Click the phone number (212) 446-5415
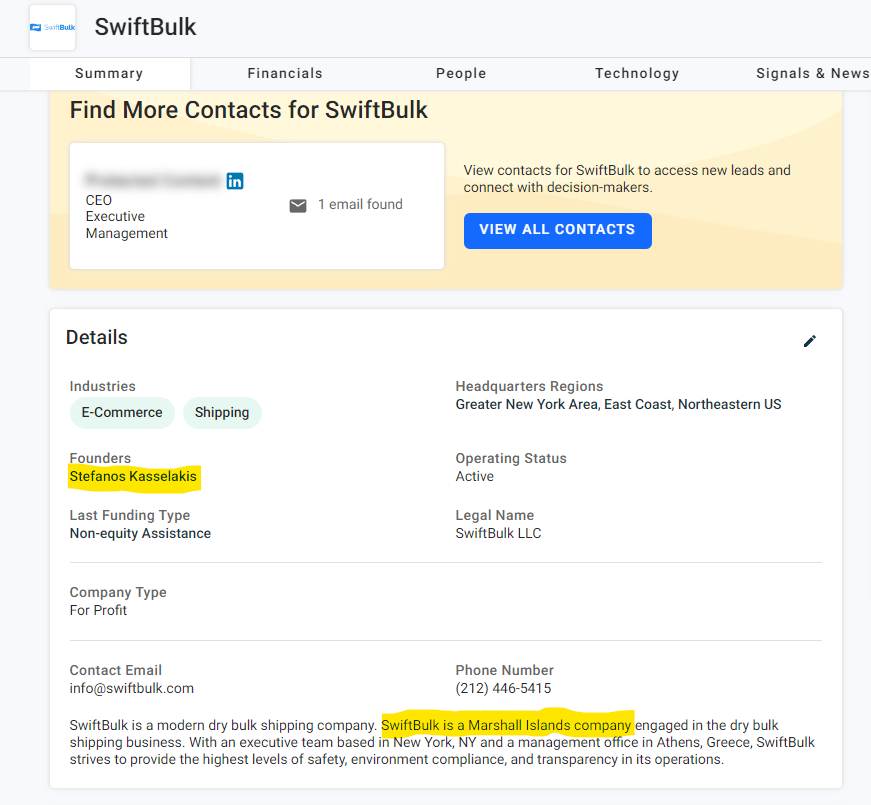 pyautogui.click(x=503, y=688)
